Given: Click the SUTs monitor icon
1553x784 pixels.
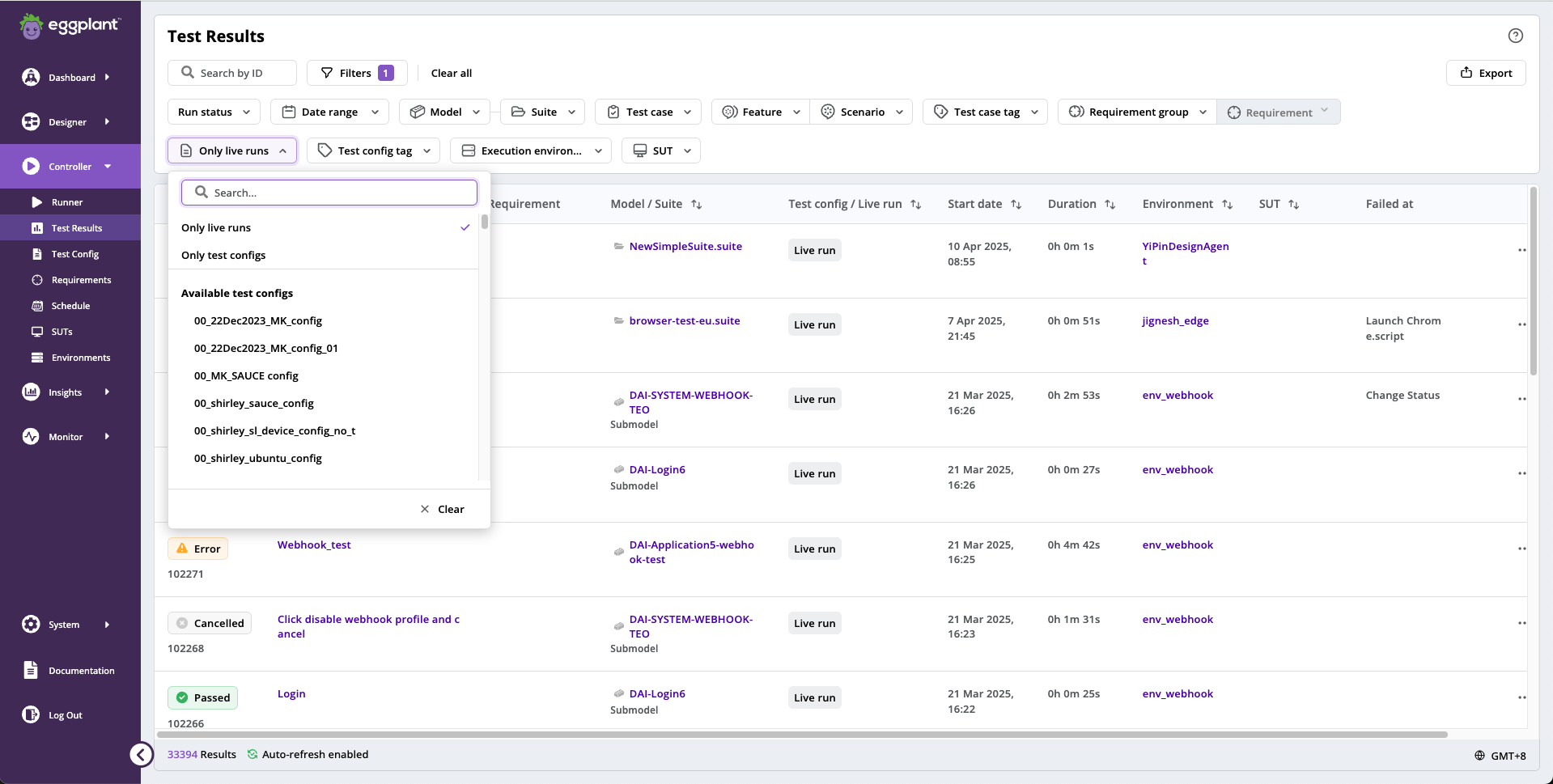Looking at the screenshot, I should (36, 332).
